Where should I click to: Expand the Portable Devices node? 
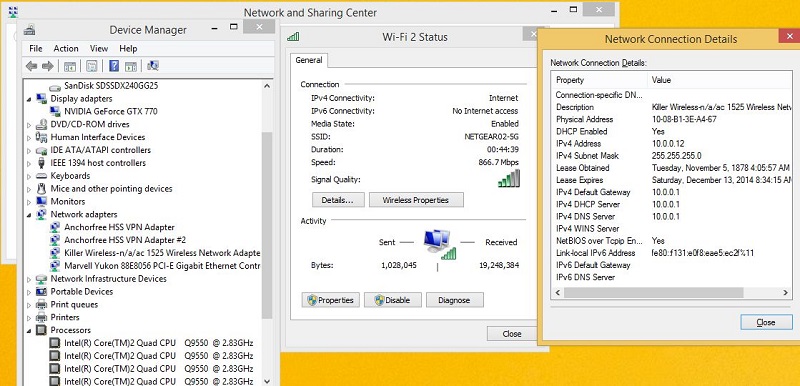[x=29, y=292]
